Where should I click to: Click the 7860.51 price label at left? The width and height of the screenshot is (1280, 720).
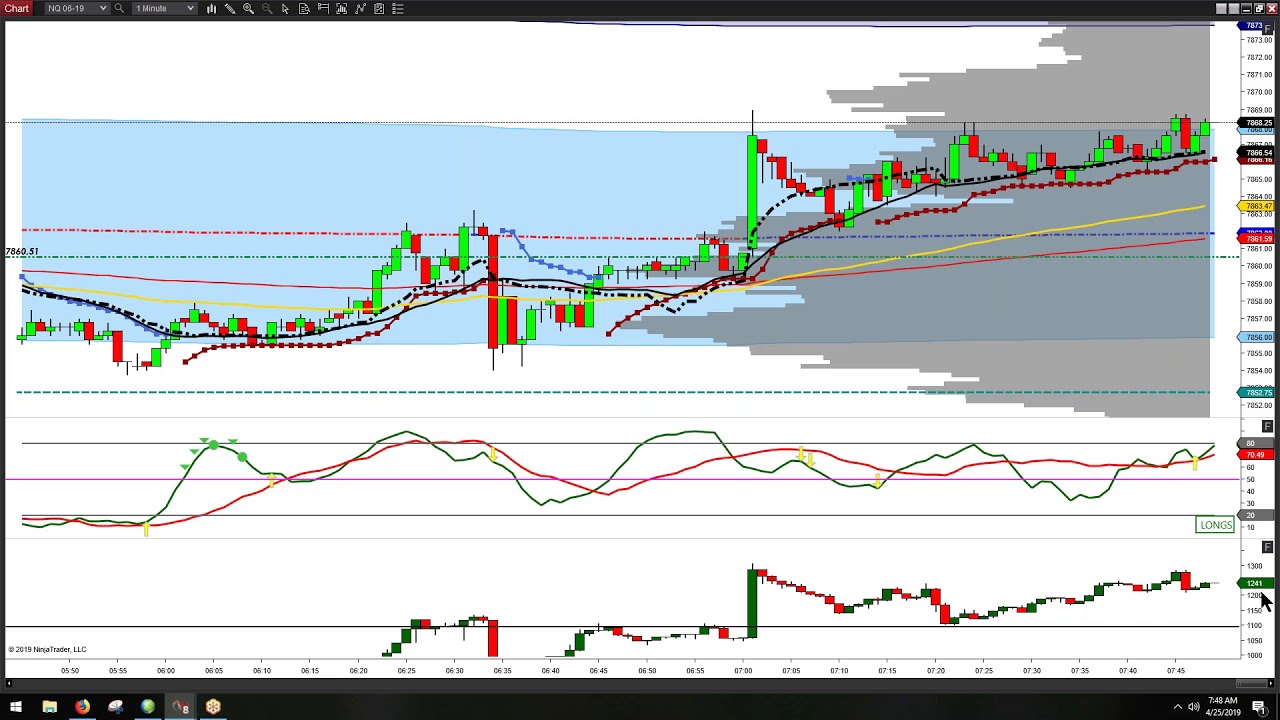pos(22,252)
